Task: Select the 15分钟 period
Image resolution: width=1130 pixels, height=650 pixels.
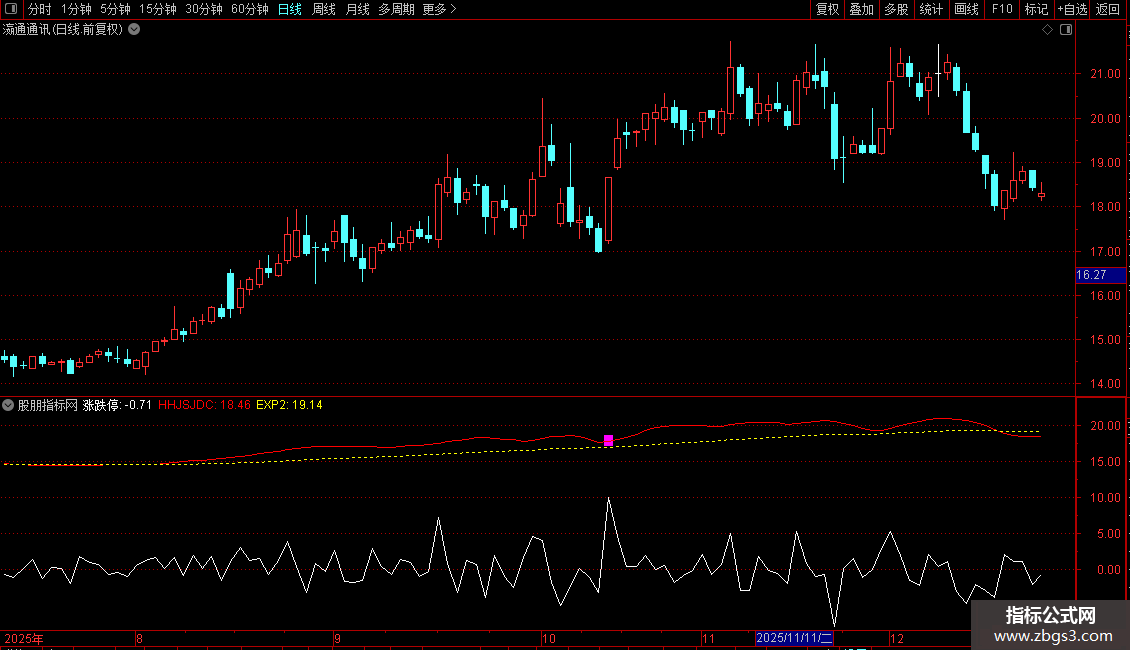Action: click(158, 9)
